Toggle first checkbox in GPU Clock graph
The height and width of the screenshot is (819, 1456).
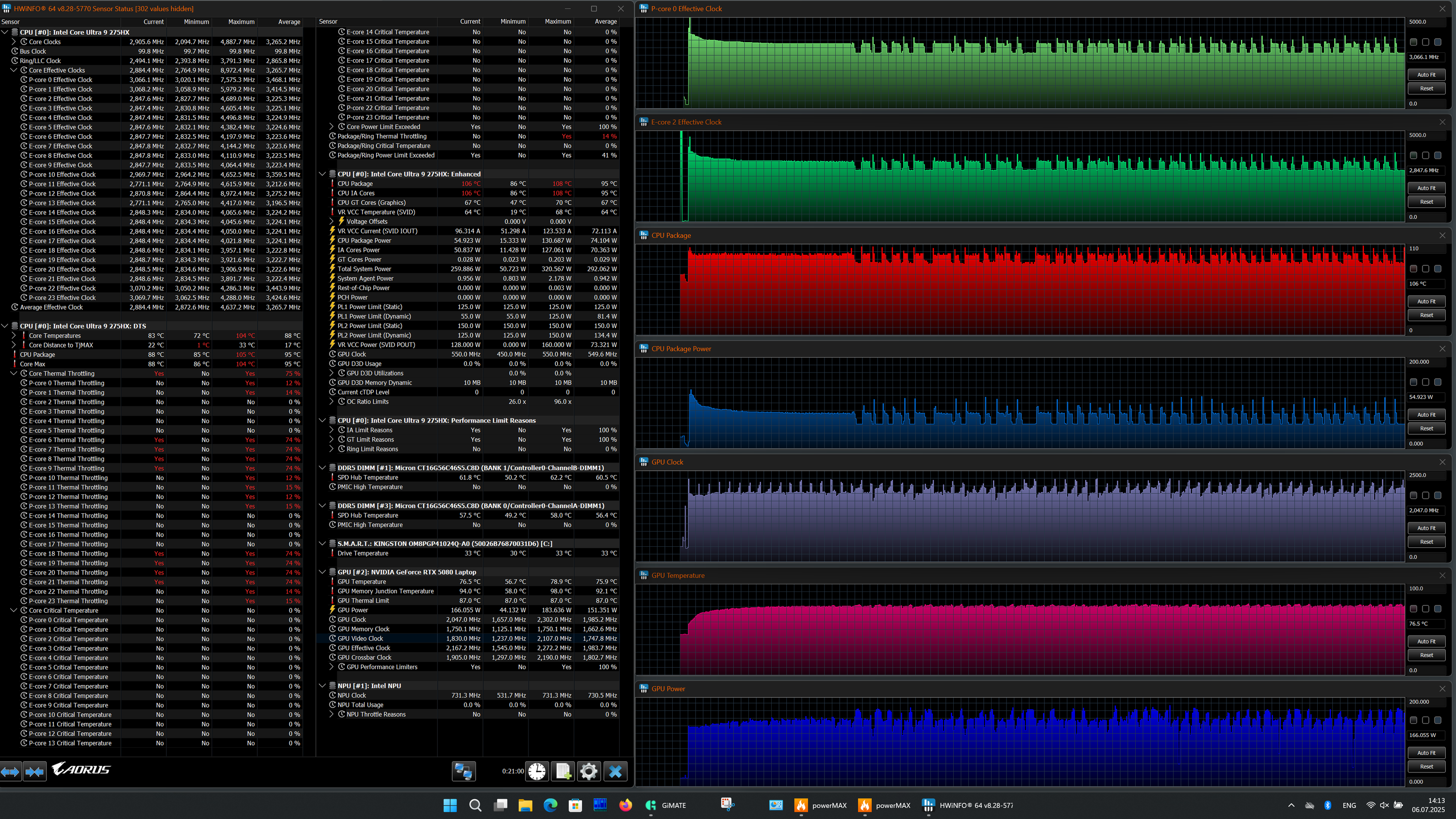1413,496
